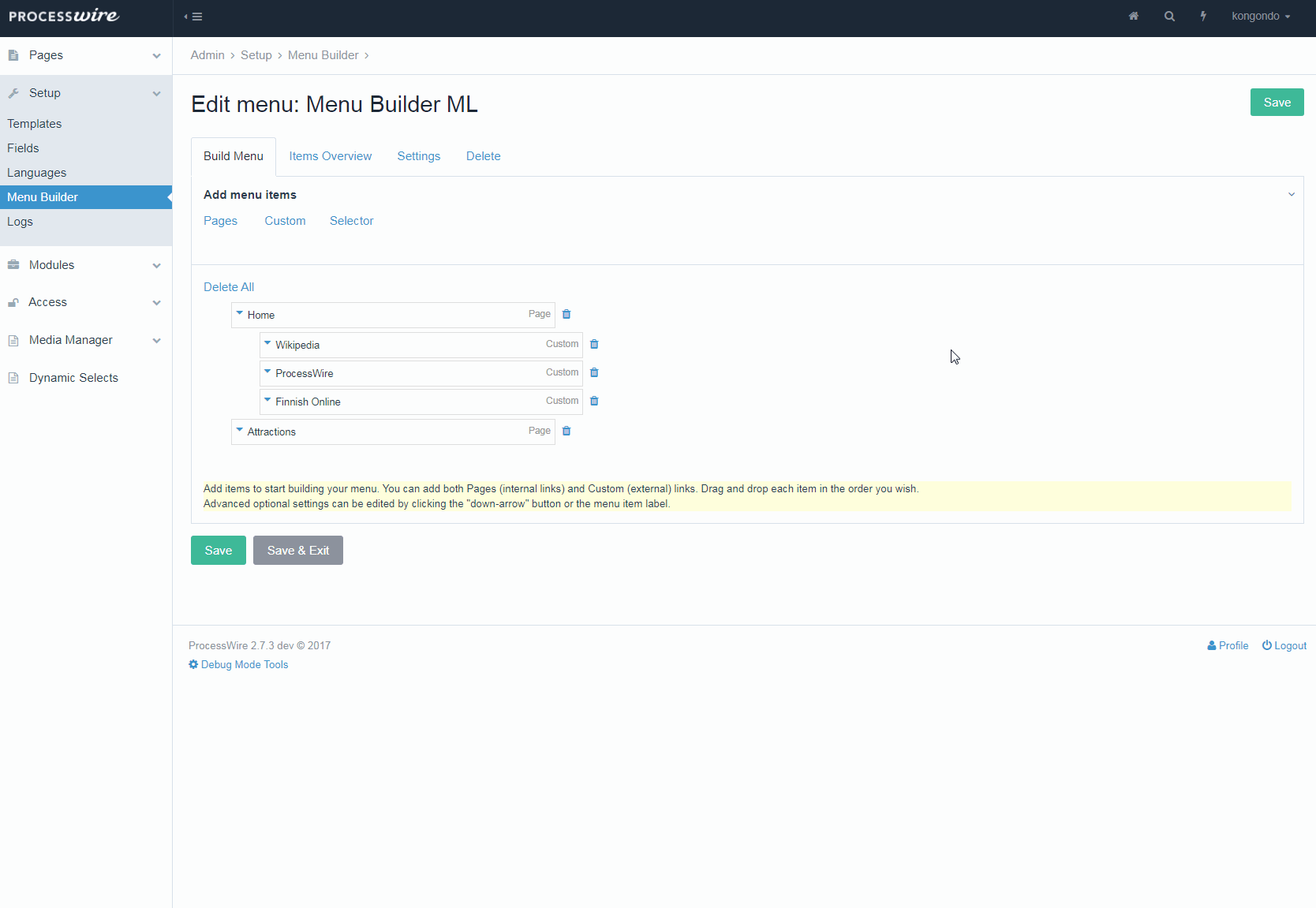1316x908 pixels.
Task: Open search using the magnifier icon
Action: click(1169, 16)
